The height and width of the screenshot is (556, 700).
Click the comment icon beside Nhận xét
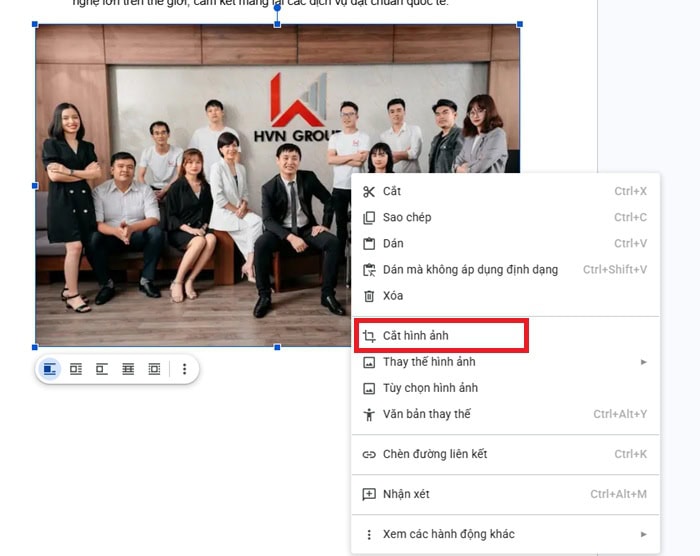coord(369,494)
